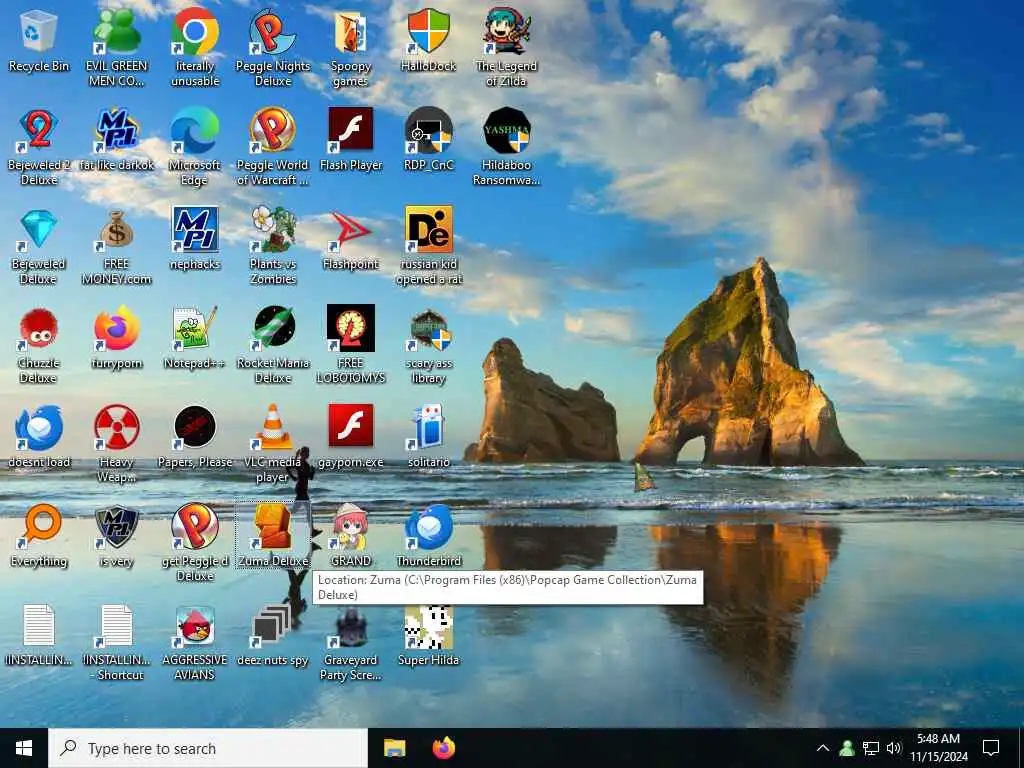Select the 'is very' MPI shield icon

pyautogui.click(x=116, y=536)
